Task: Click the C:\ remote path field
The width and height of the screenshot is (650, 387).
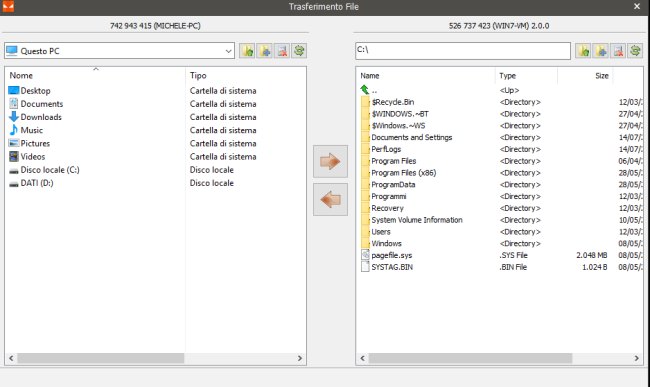Action: (x=463, y=51)
